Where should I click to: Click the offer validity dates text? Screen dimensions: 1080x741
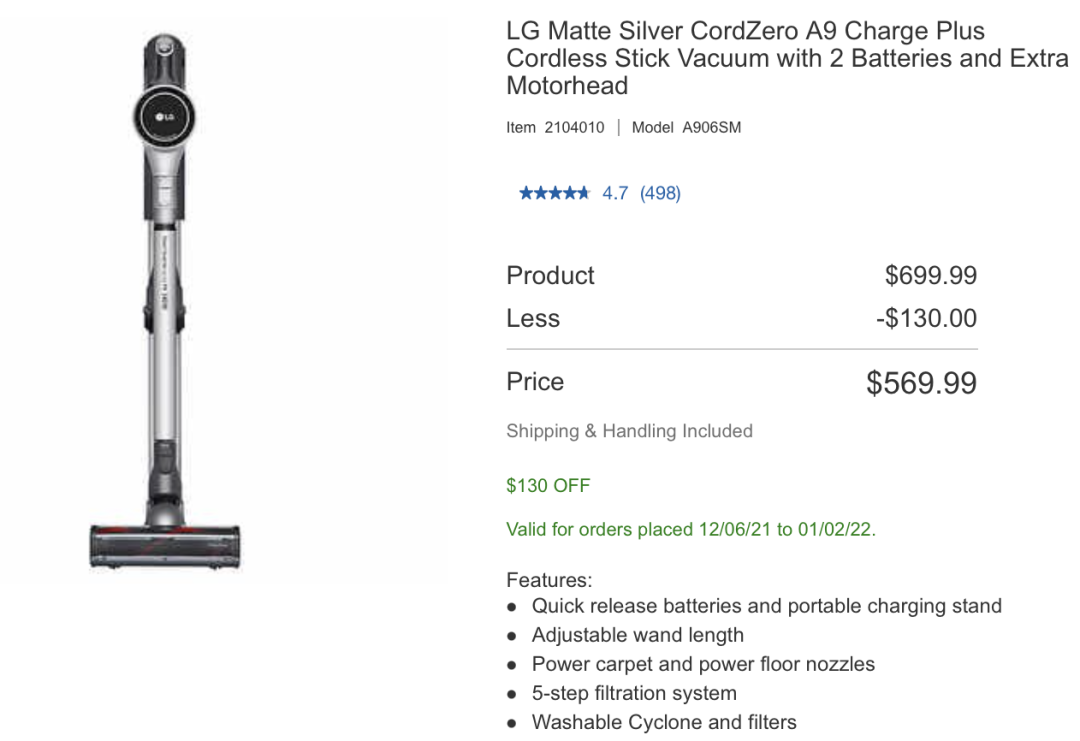pos(690,529)
